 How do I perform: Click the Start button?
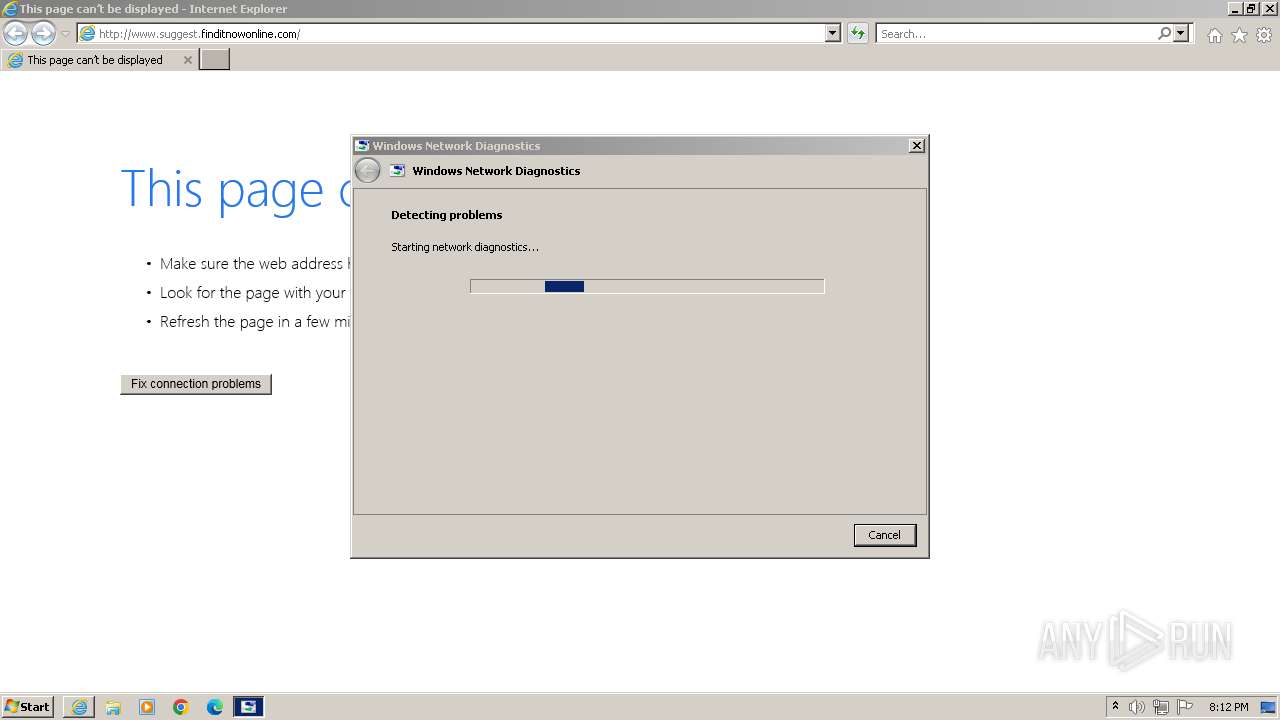[x=27, y=707]
